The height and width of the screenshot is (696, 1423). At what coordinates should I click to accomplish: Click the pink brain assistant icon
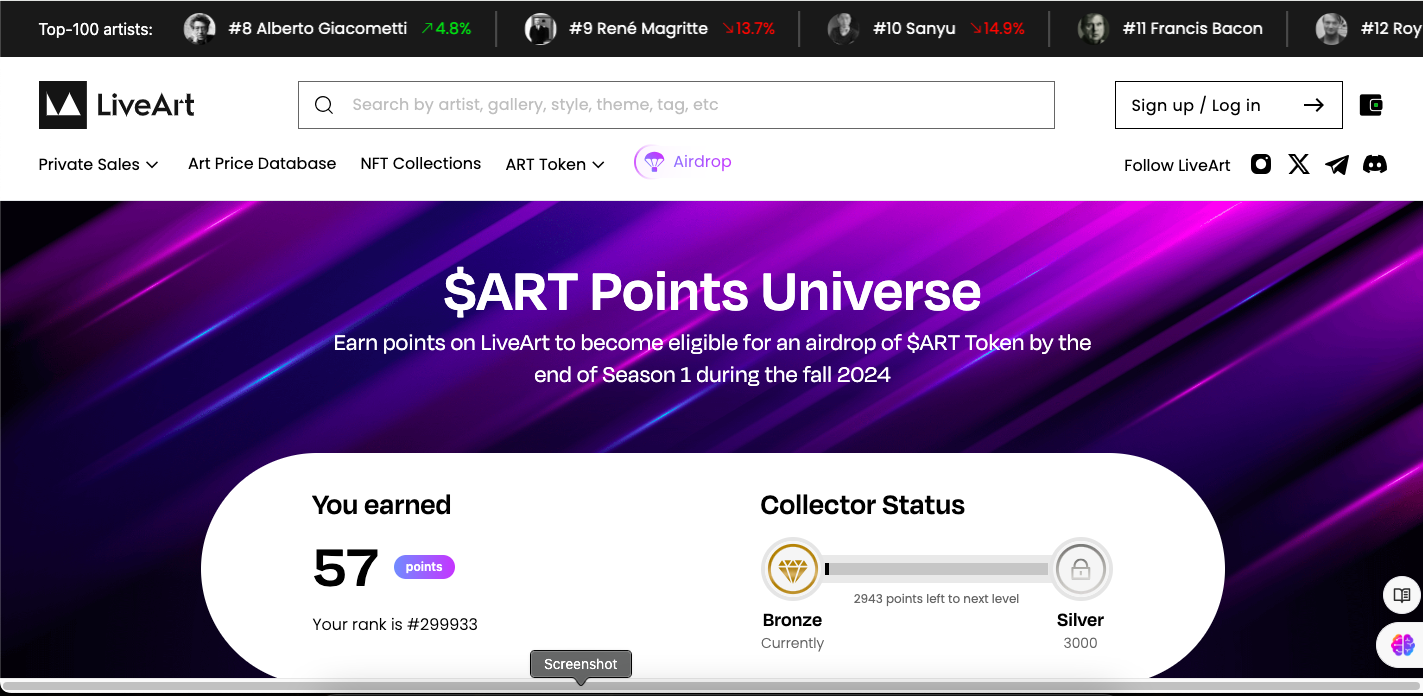click(1402, 645)
